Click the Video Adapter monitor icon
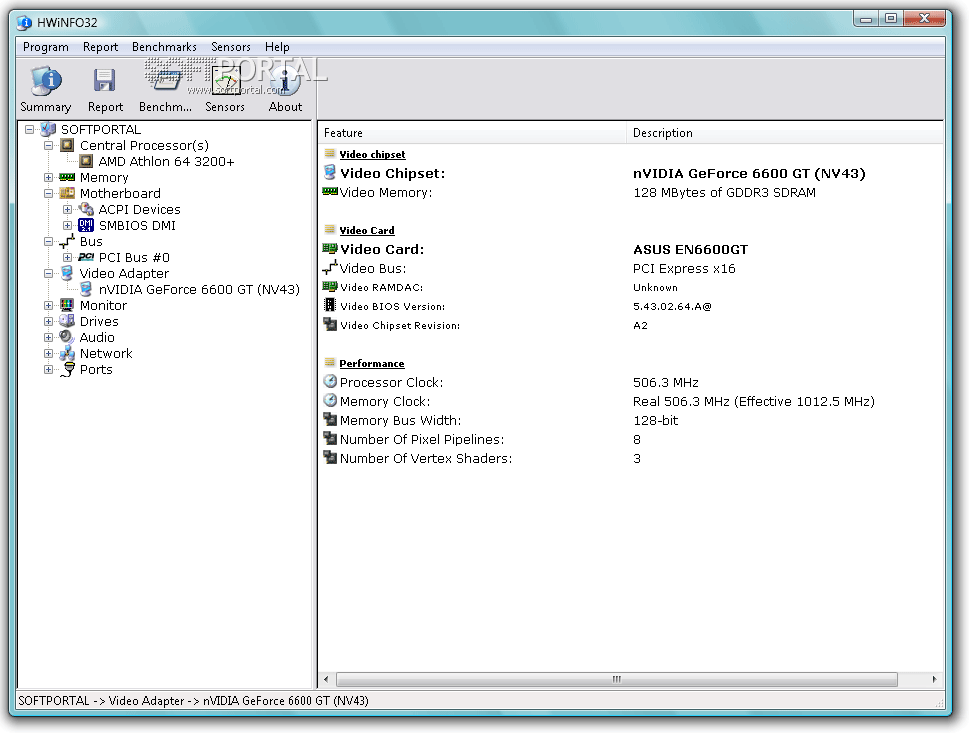This screenshot has height=733, width=969. [67, 273]
